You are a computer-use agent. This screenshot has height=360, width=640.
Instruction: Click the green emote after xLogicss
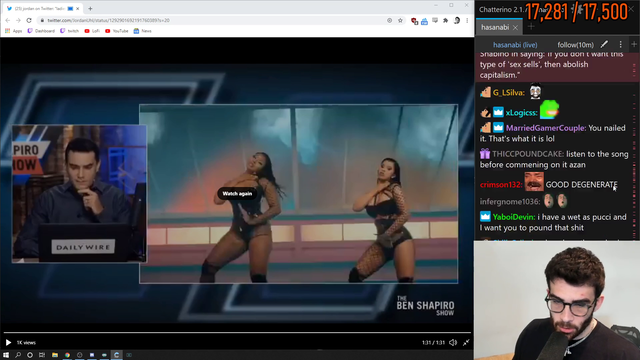(549, 110)
